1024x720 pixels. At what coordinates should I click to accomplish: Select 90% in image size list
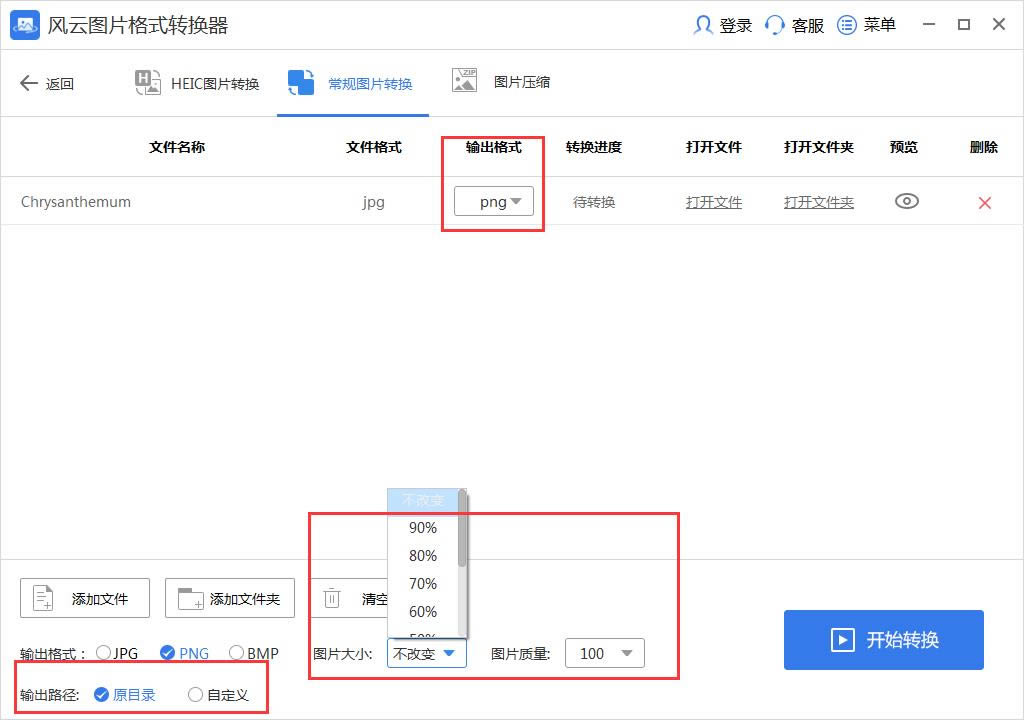pos(423,528)
